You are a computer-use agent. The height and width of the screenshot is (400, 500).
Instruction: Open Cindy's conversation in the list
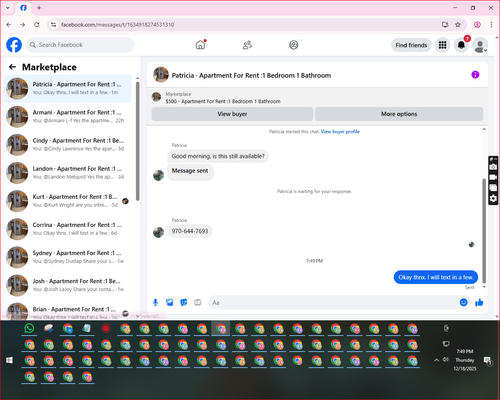pyautogui.click(x=68, y=145)
